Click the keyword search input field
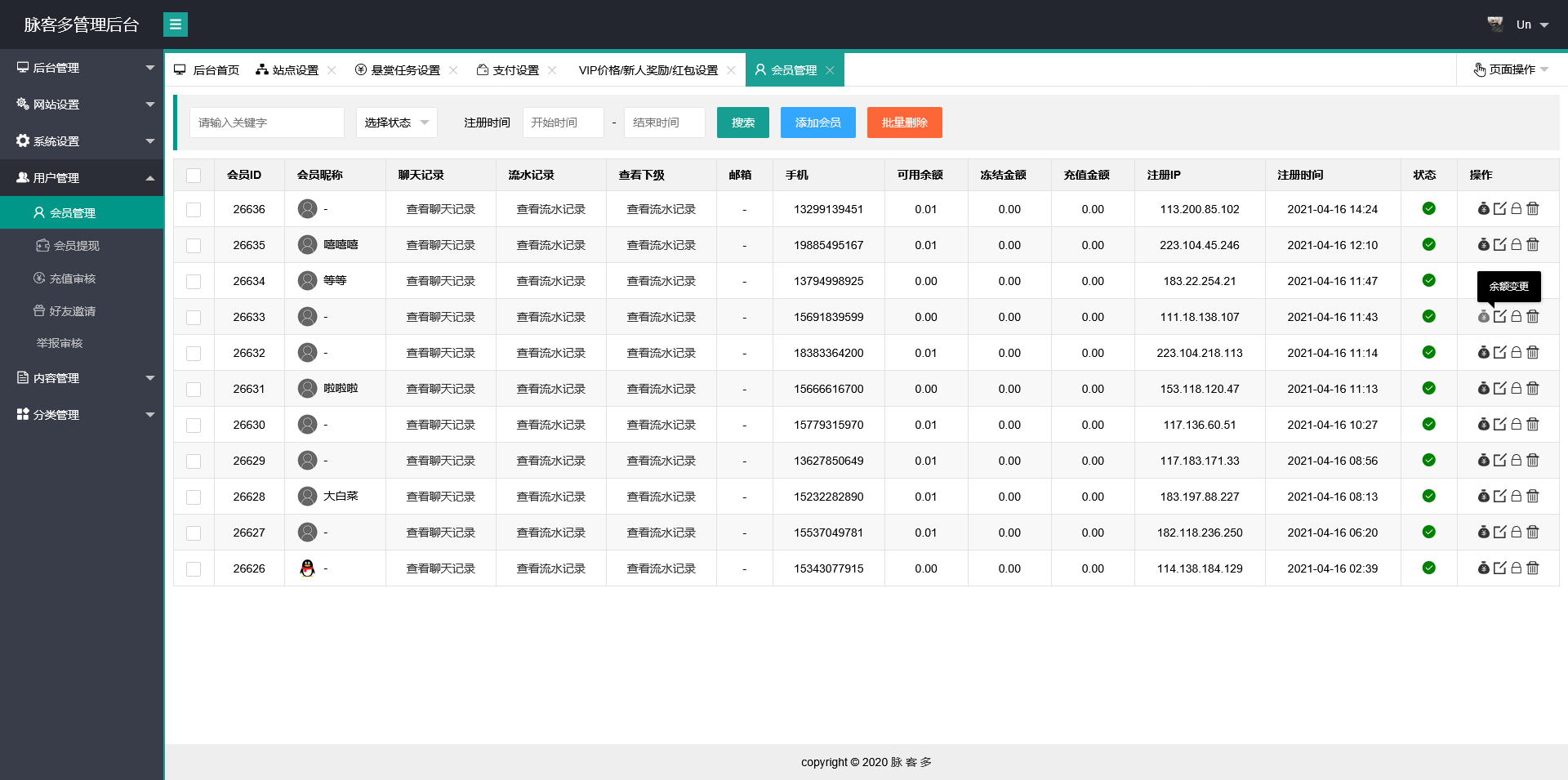Screen dimensions: 1568x780 [266, 123]
